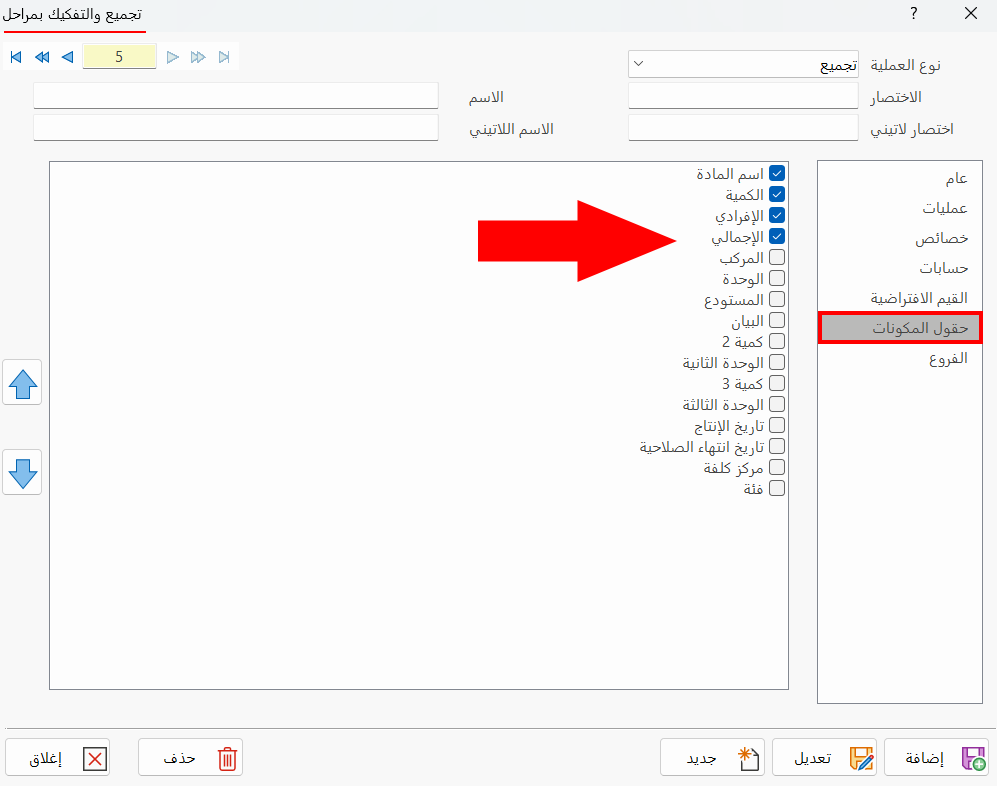Uncheck the اسم المادة checkbox
Image resolution: width=997 pixels, height=786 pixels.
tap(776, 173)
